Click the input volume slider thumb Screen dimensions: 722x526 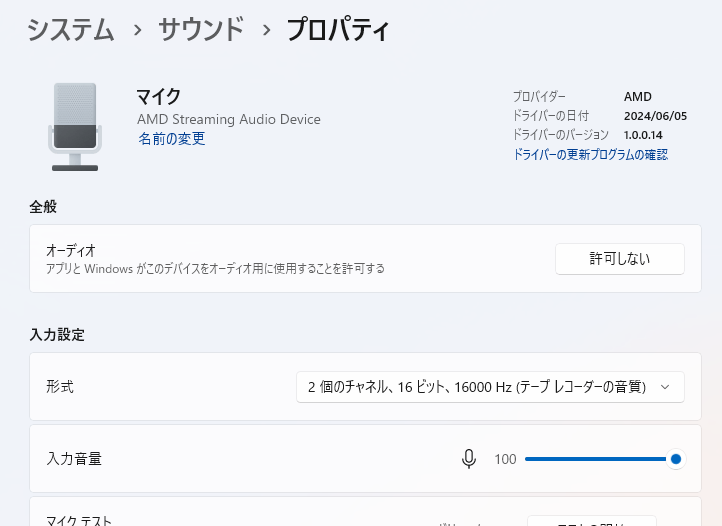pos(676,459)
